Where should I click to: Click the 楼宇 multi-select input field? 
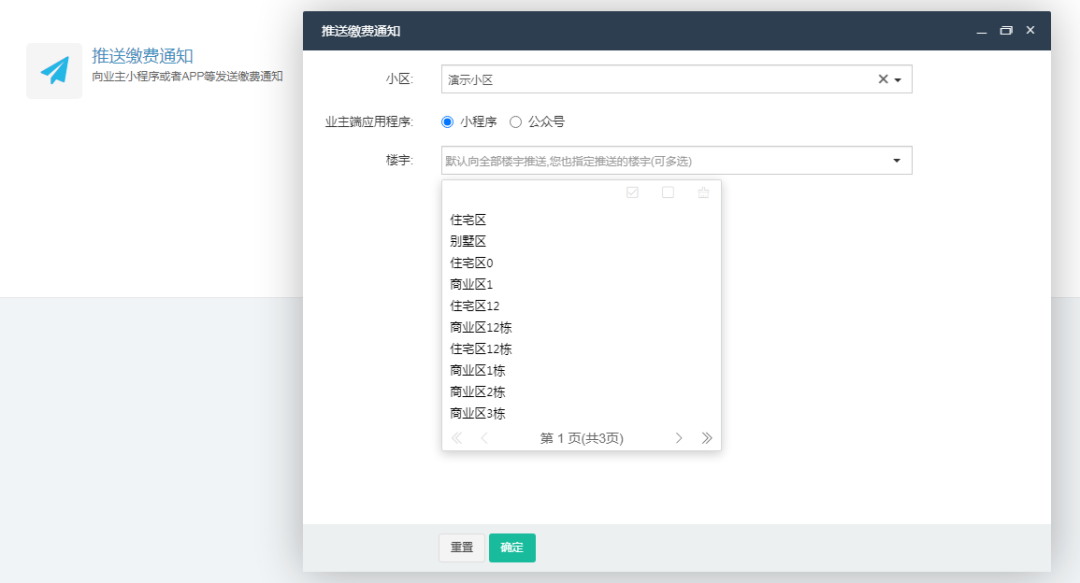660,161
